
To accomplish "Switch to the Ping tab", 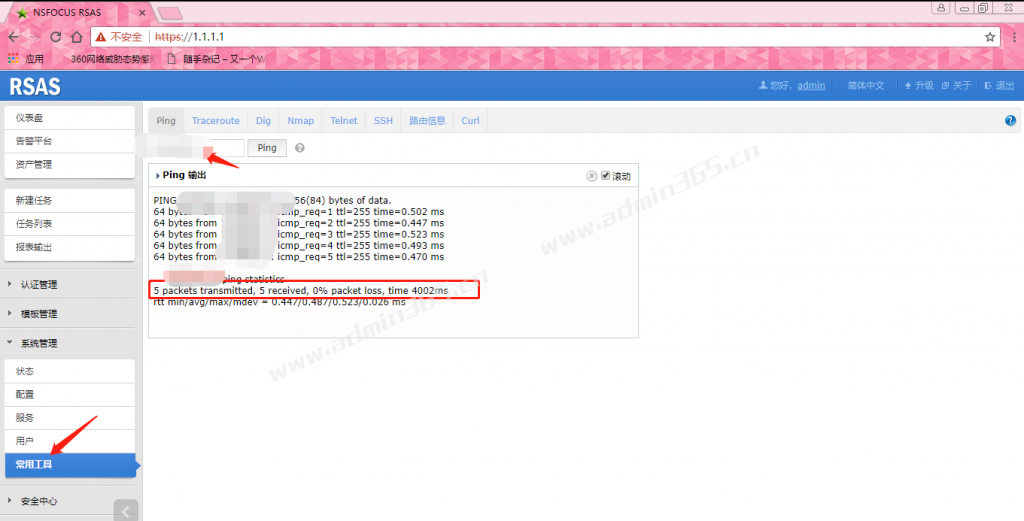I will [x=166, y=120].
